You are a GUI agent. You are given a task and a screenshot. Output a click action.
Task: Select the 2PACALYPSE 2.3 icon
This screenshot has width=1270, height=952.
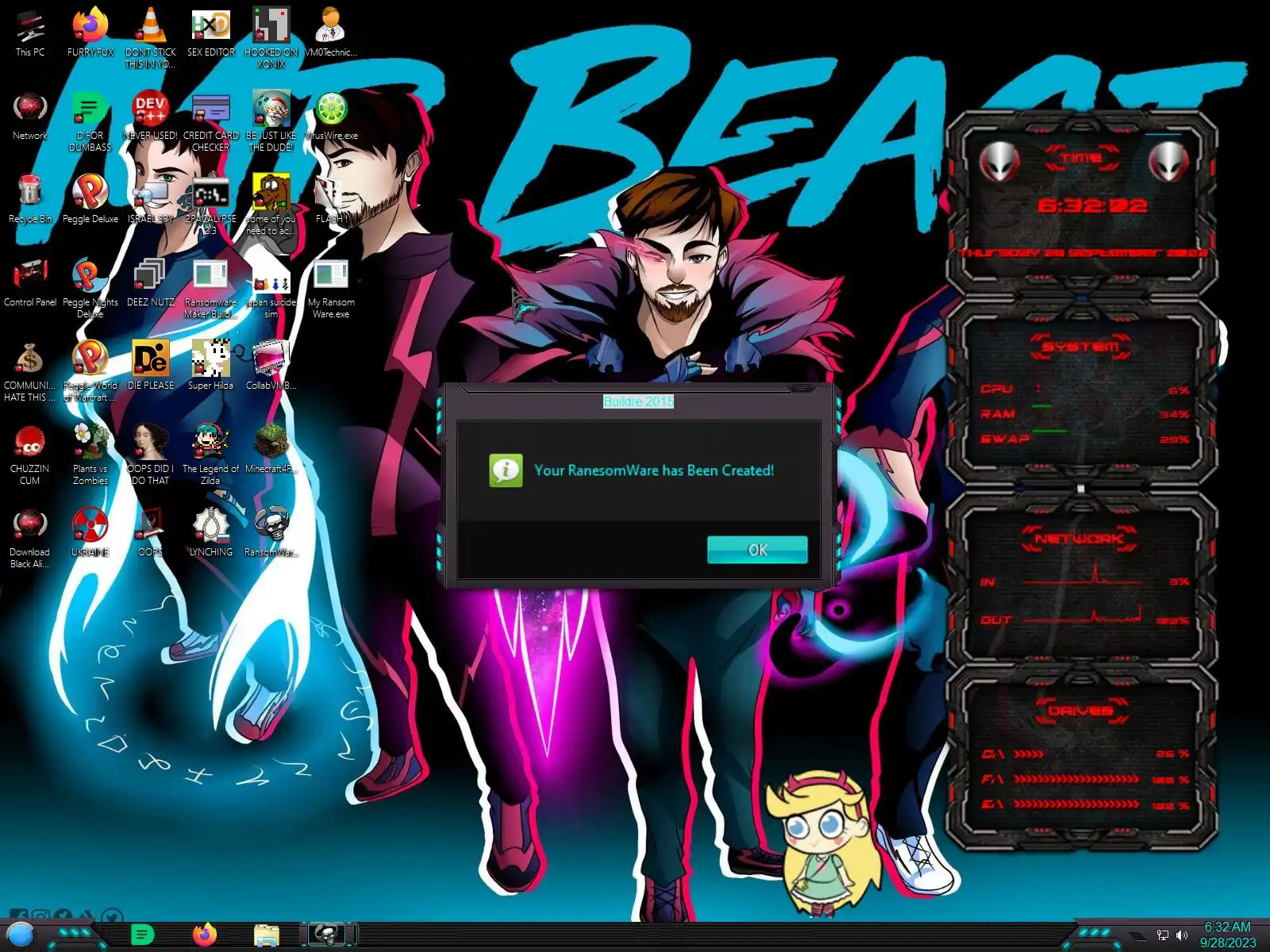[x=211, y=205]
